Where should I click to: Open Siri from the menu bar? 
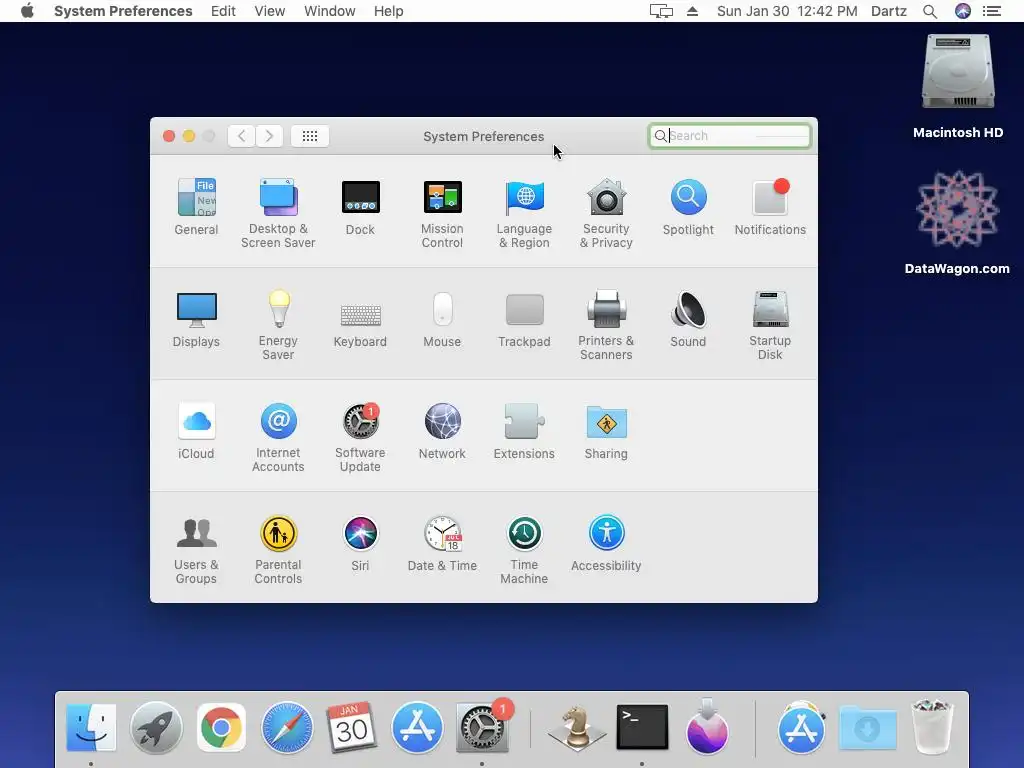(963, 11)
